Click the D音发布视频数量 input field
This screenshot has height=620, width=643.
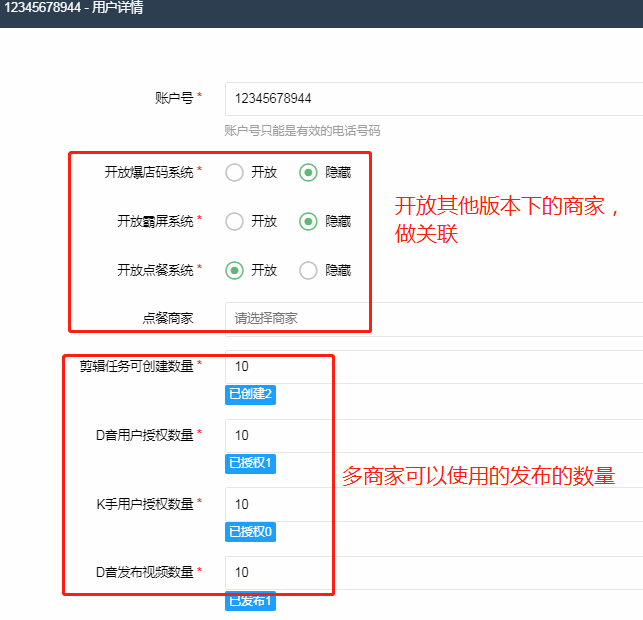coord(434,572)
